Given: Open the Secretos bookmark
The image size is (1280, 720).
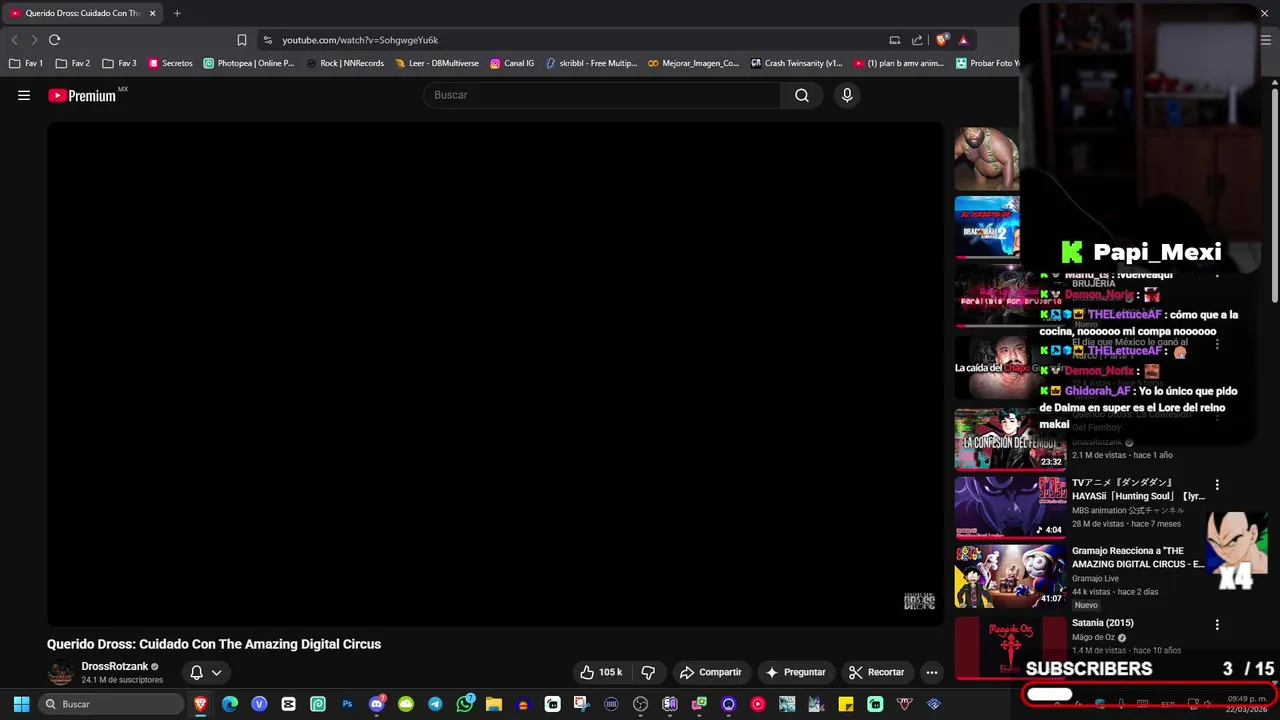Looking at the screenshot, I should coord(170,63).
